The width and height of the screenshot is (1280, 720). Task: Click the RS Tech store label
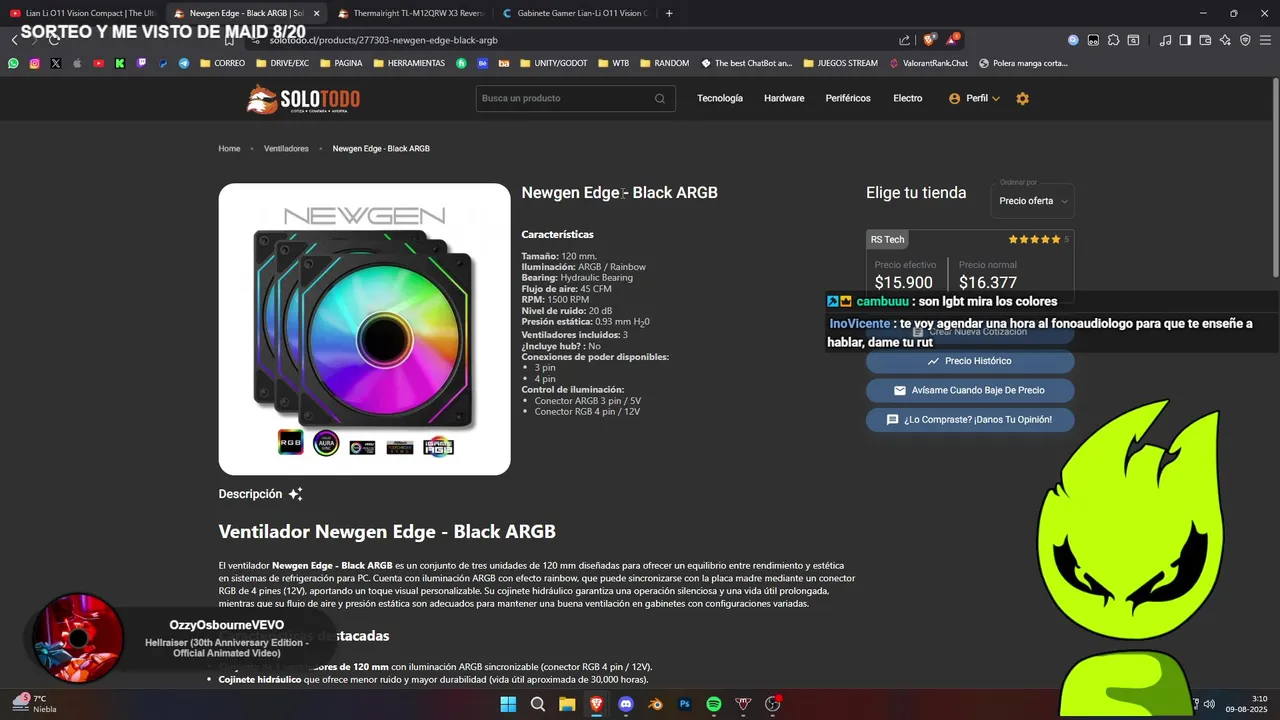point(887,239)
